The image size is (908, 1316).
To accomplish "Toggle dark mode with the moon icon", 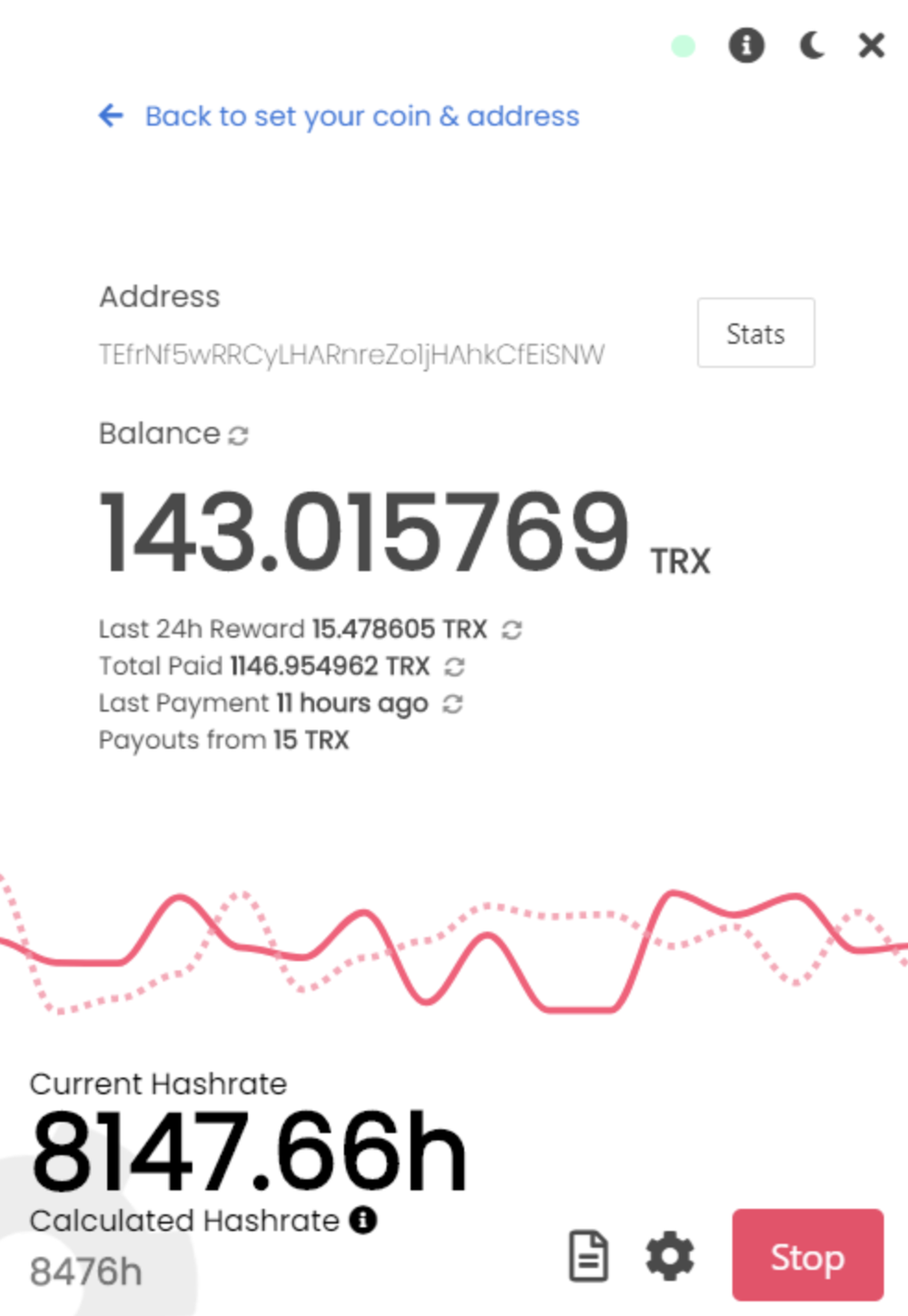I will [x=811, y=44].
